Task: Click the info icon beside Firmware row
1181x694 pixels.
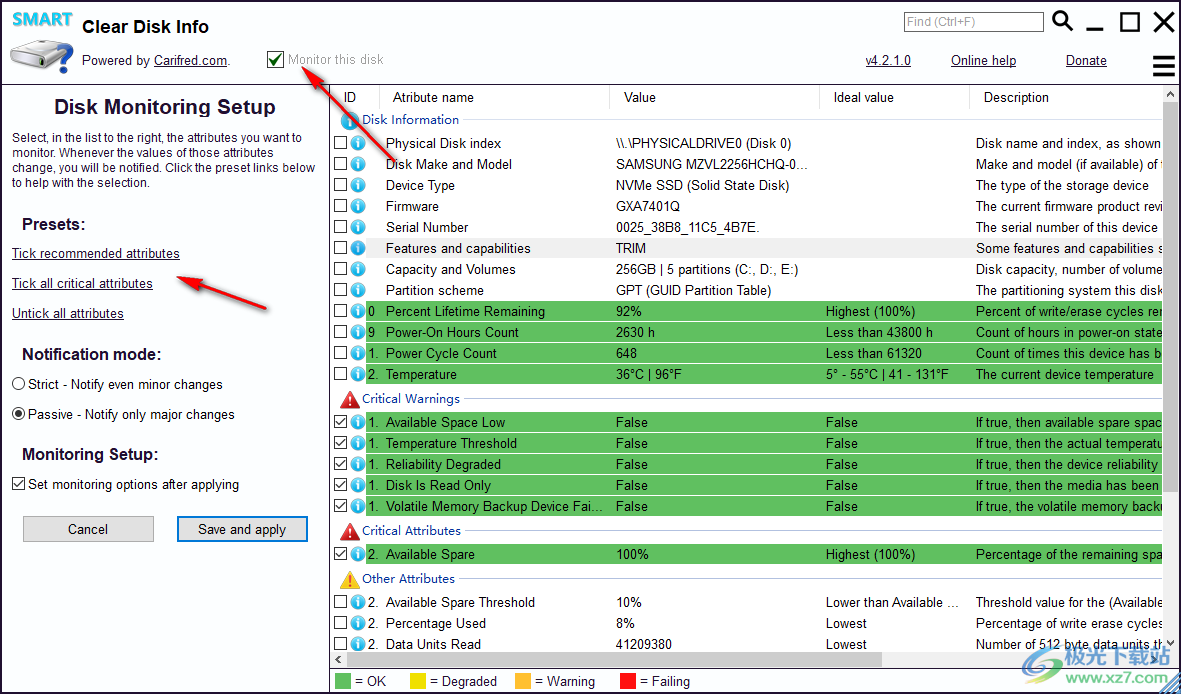Action: click(x=358, y=207)
